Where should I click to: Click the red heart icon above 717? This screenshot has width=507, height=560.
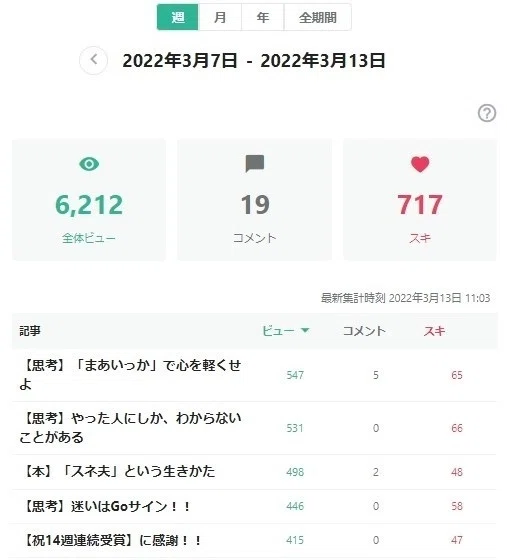point(420,164)
